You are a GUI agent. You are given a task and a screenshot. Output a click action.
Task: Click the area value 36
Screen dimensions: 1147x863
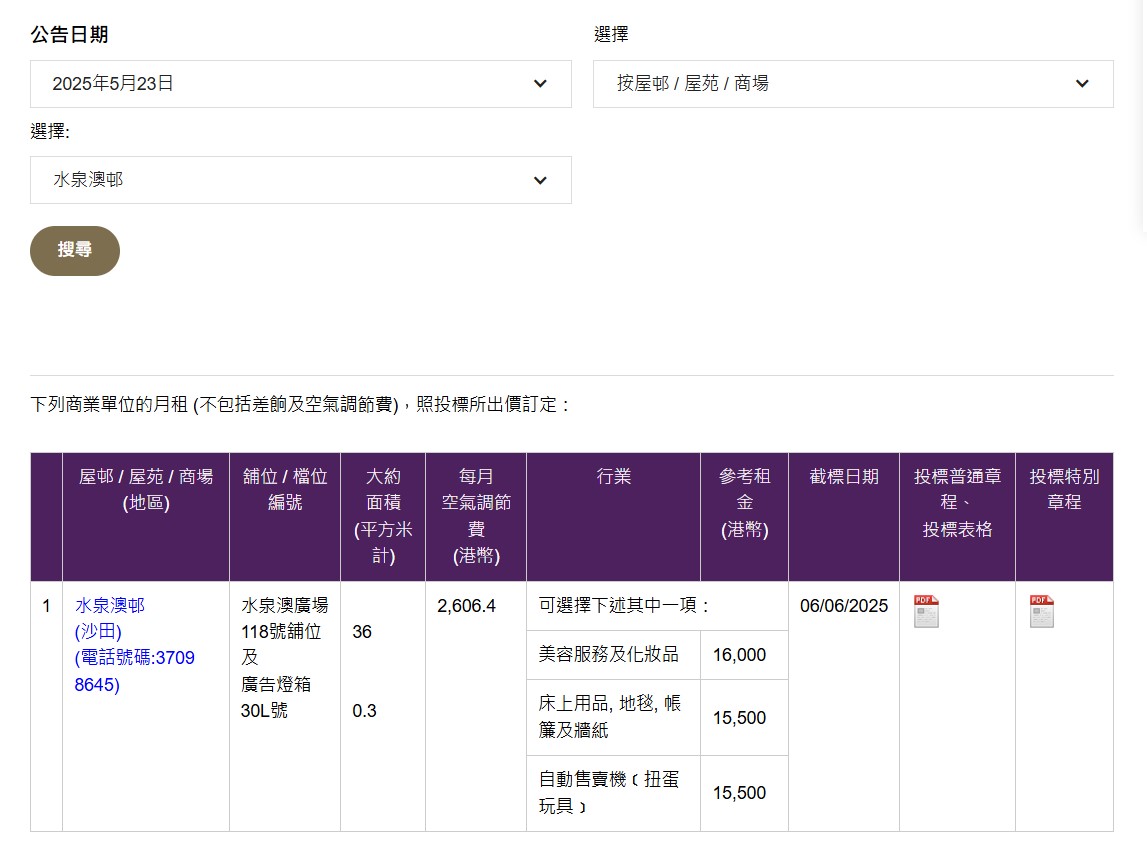pyautogui.click(x=361, y=632)
